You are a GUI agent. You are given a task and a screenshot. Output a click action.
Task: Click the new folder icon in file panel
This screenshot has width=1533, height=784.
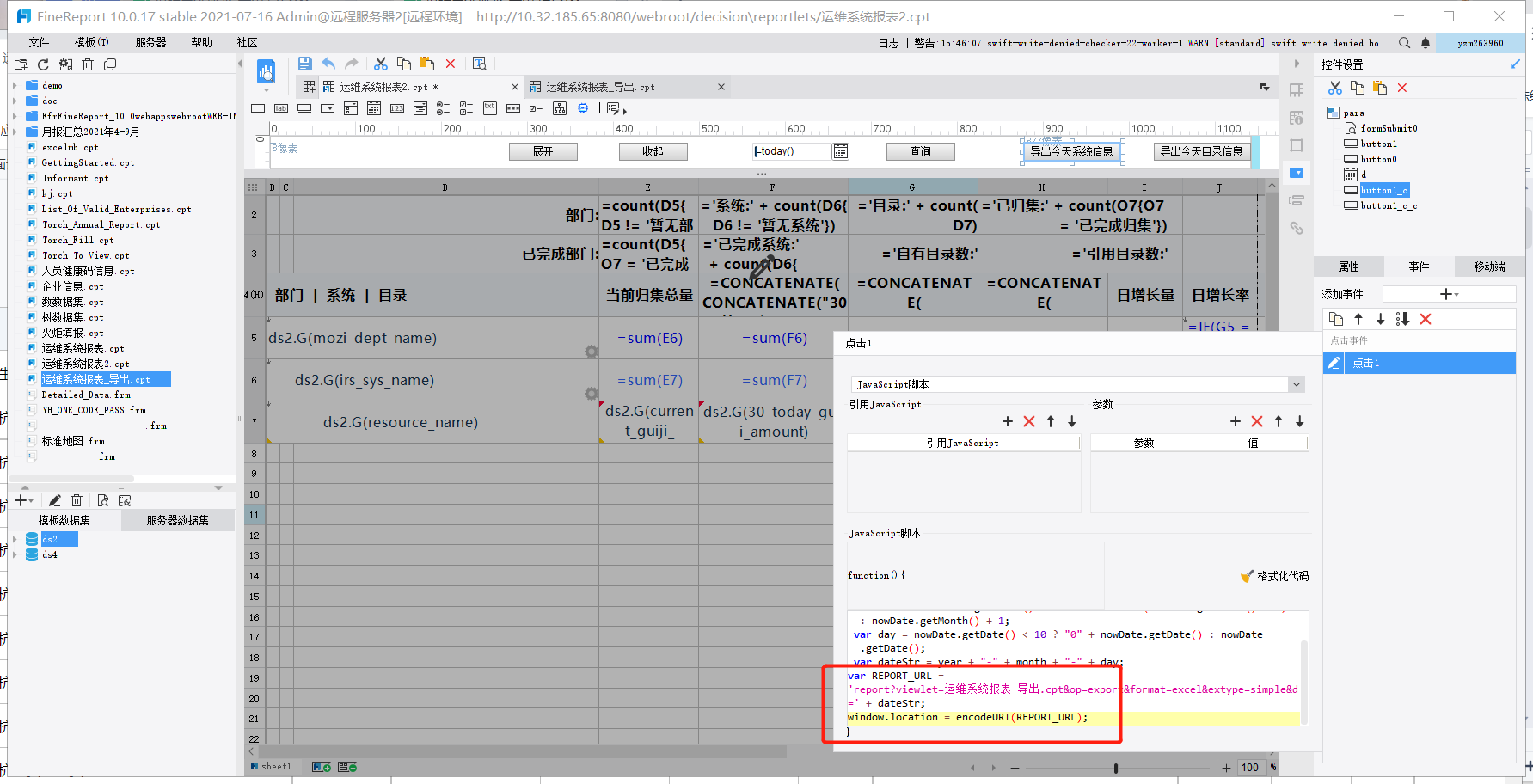point(21,64)
